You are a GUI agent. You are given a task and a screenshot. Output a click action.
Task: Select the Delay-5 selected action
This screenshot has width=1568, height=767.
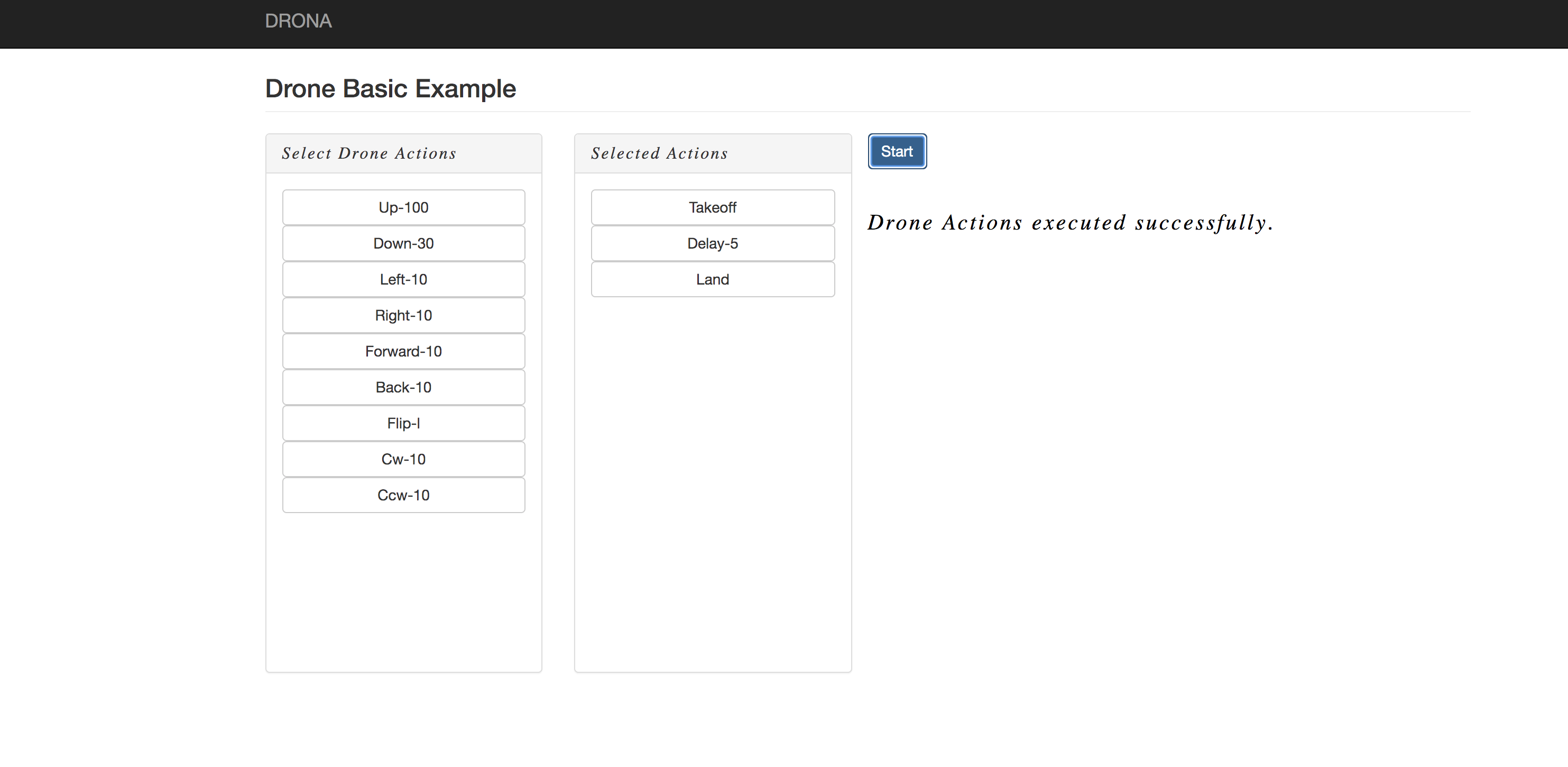[712, 243]
